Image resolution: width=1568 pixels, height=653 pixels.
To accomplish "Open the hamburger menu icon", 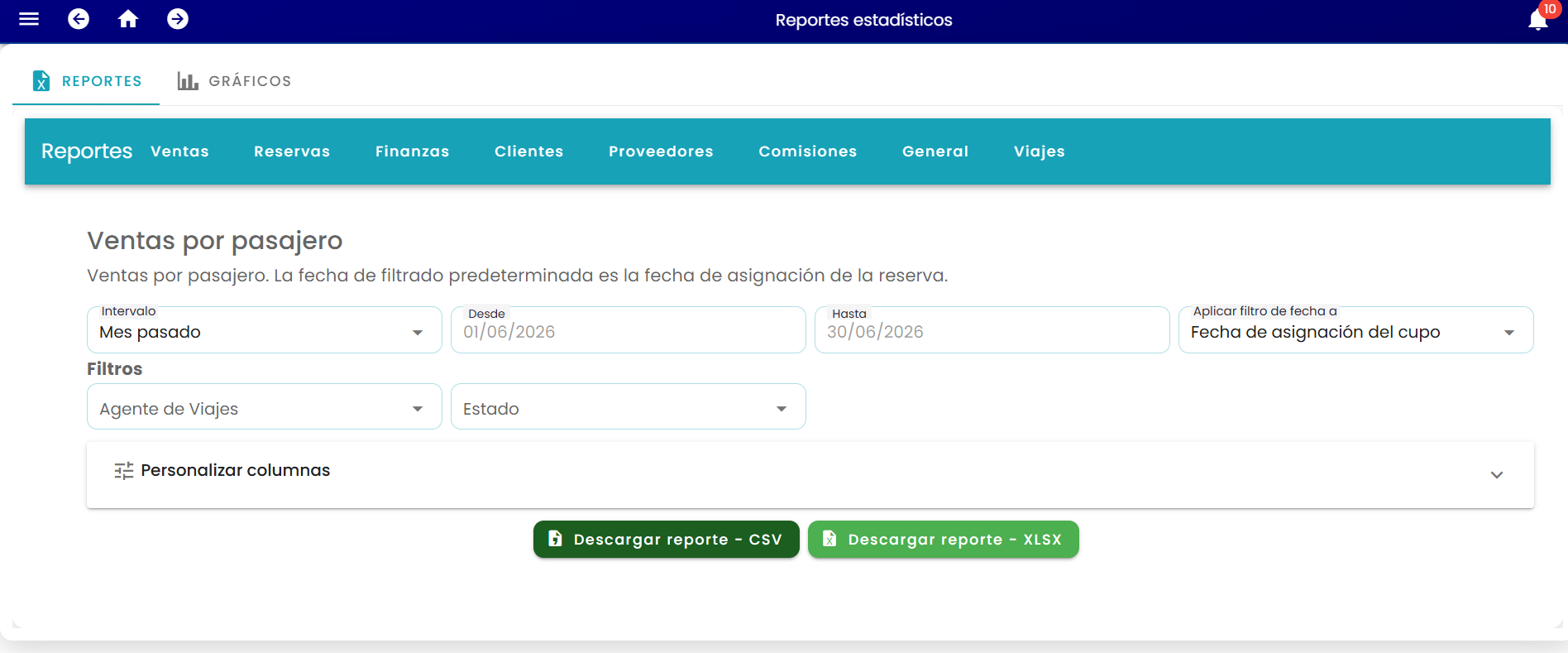I will 29,19.
